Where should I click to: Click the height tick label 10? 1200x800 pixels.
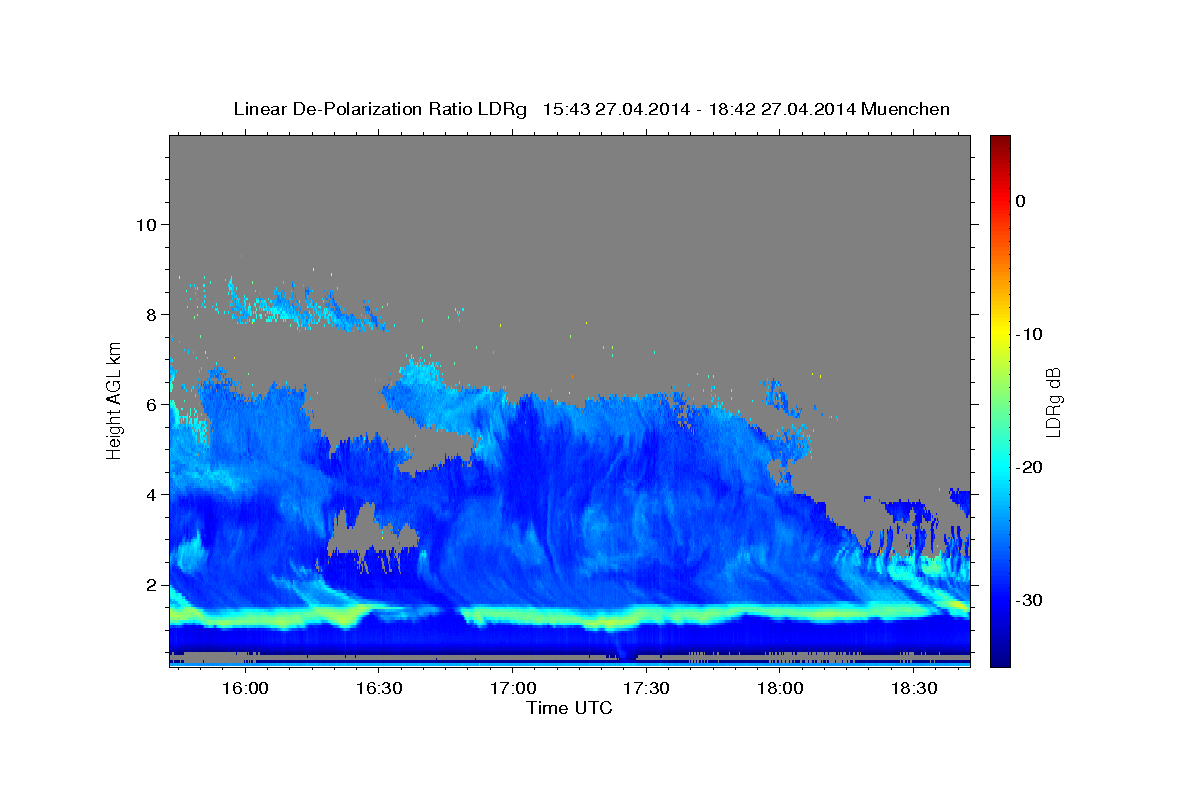146,224
